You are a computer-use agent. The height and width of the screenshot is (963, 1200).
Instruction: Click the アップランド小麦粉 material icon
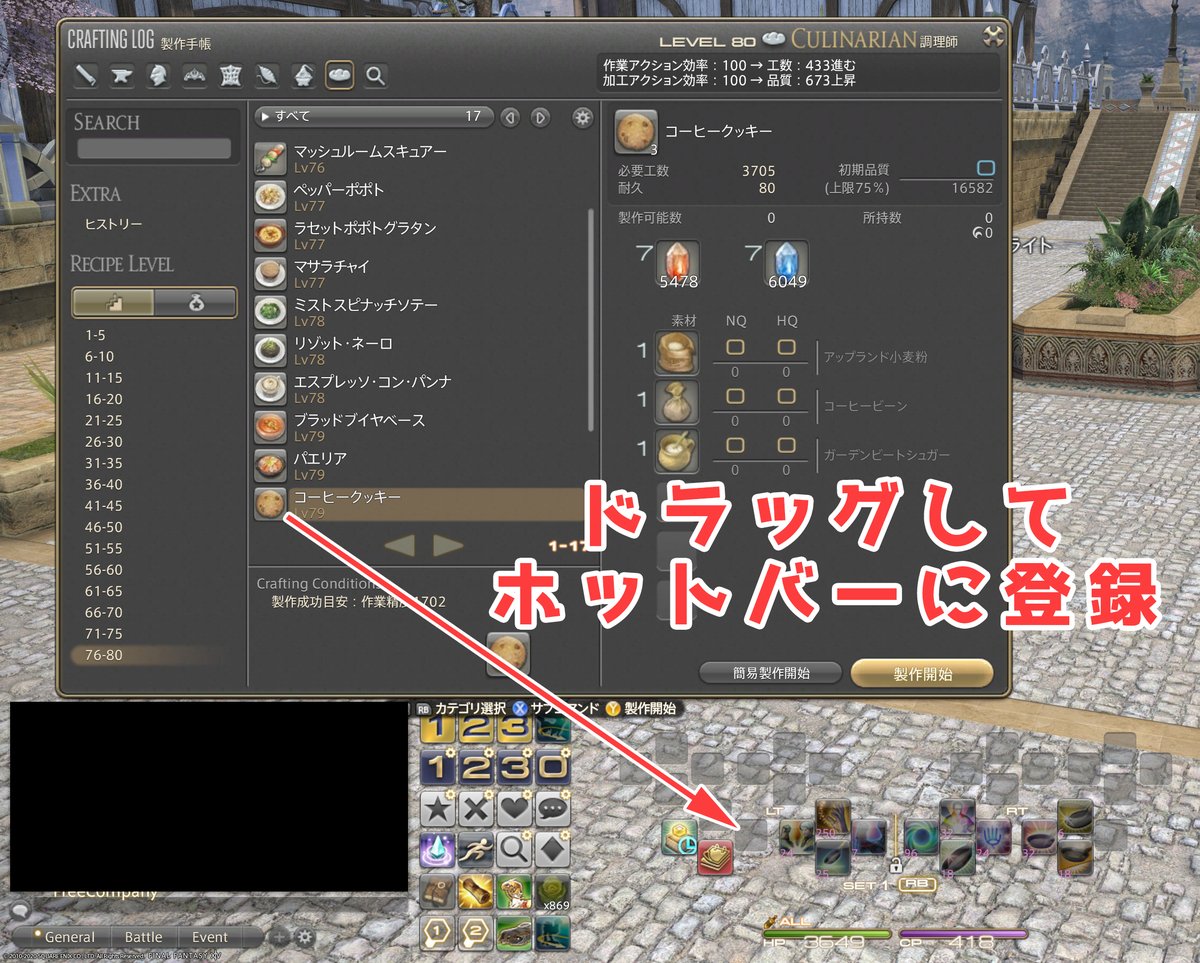point(677,354)
